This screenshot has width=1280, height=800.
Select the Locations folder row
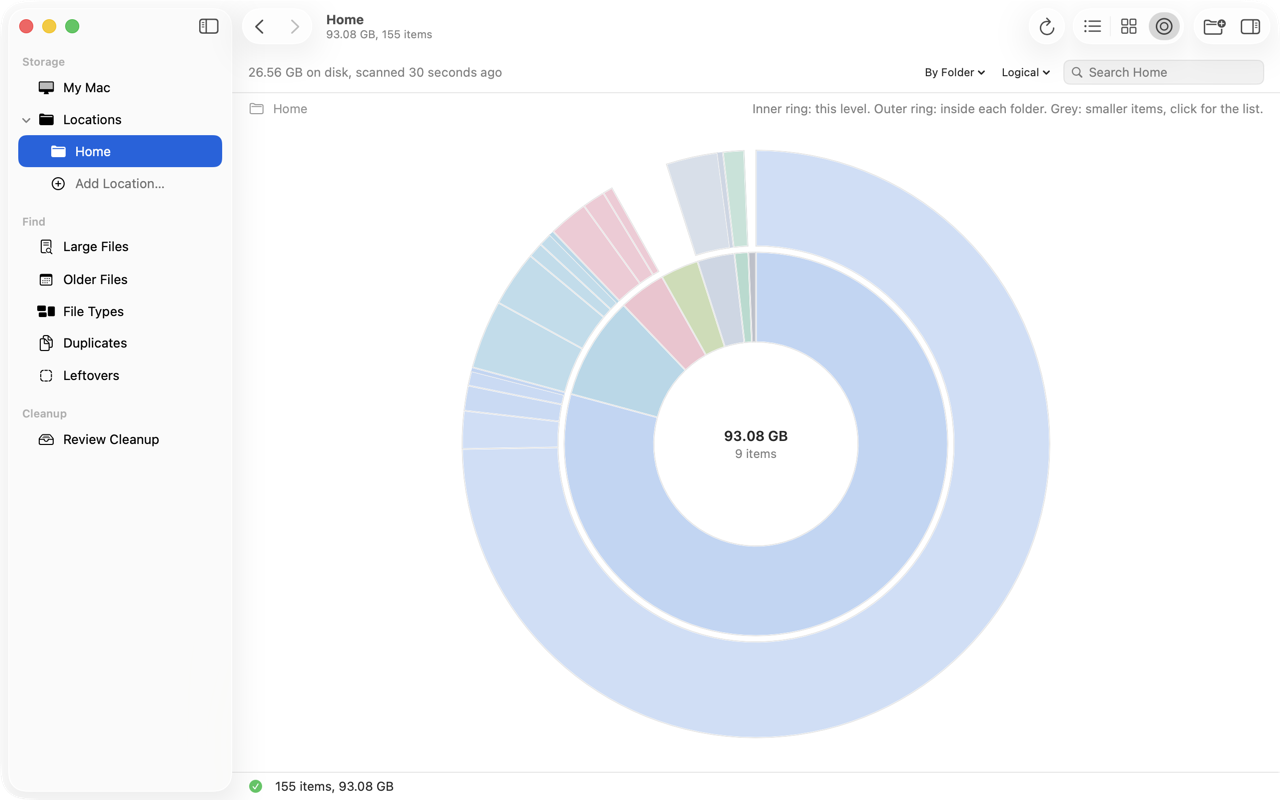tap(120, 120)
